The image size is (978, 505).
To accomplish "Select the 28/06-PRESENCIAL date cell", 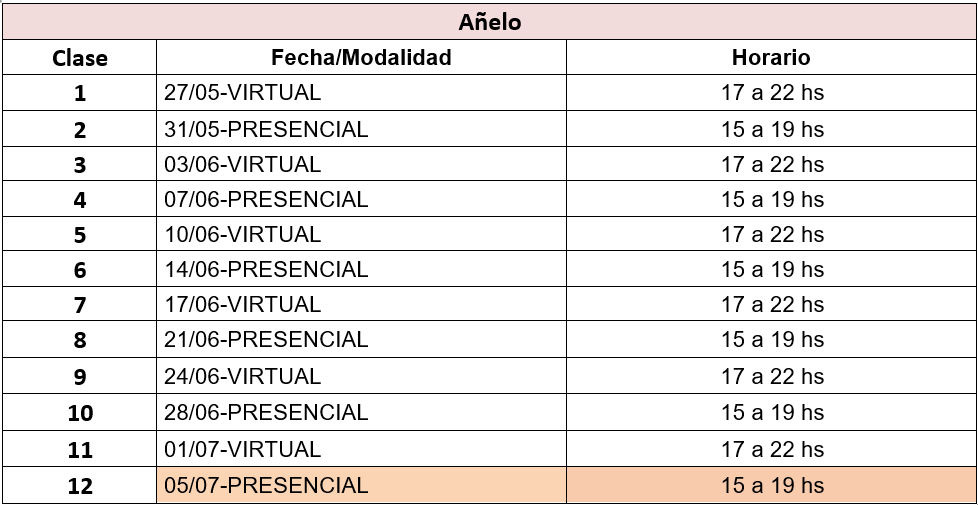I will (361, 412).
